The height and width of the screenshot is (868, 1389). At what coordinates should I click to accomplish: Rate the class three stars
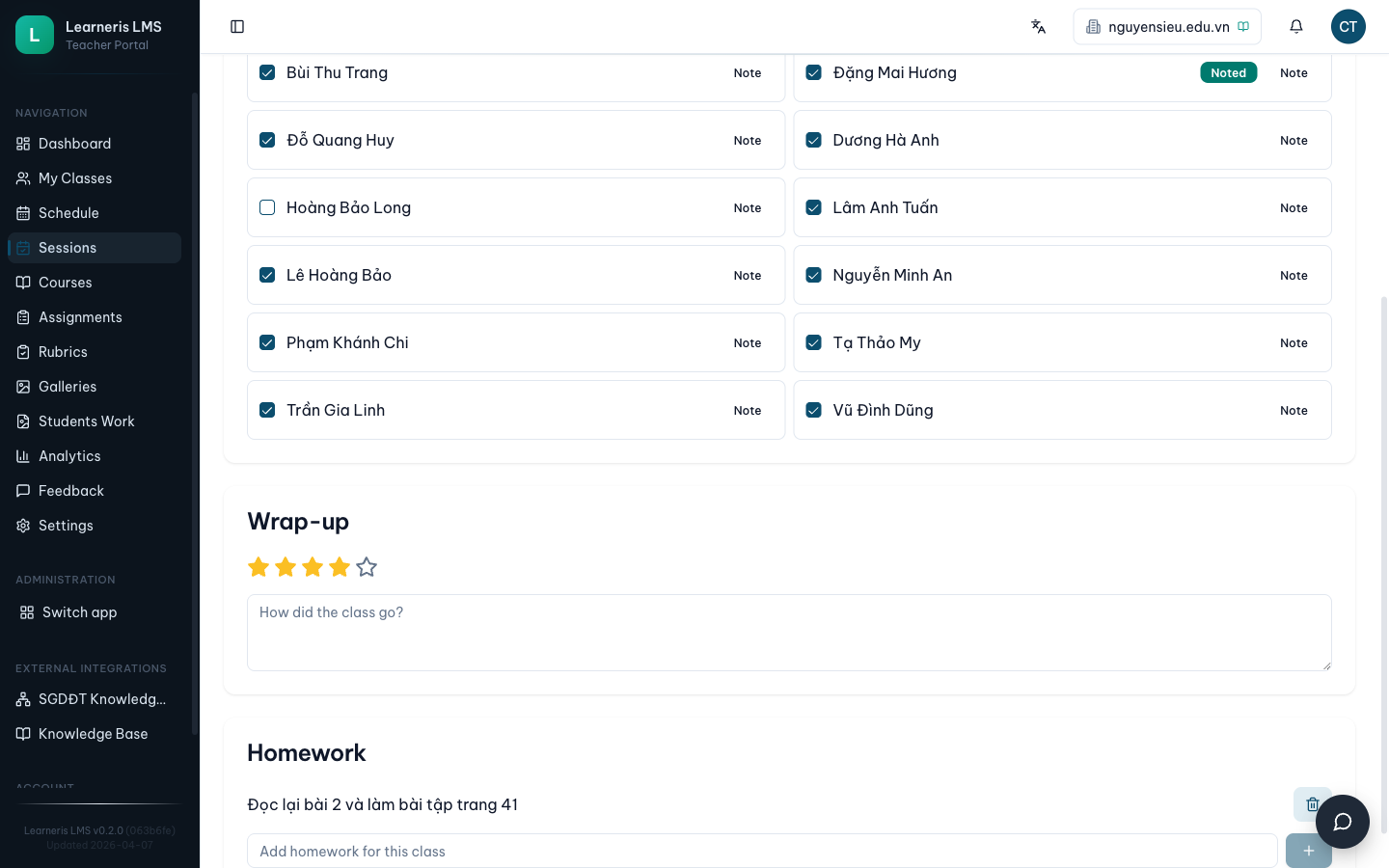pyautogui.click(x=313, y=567)
